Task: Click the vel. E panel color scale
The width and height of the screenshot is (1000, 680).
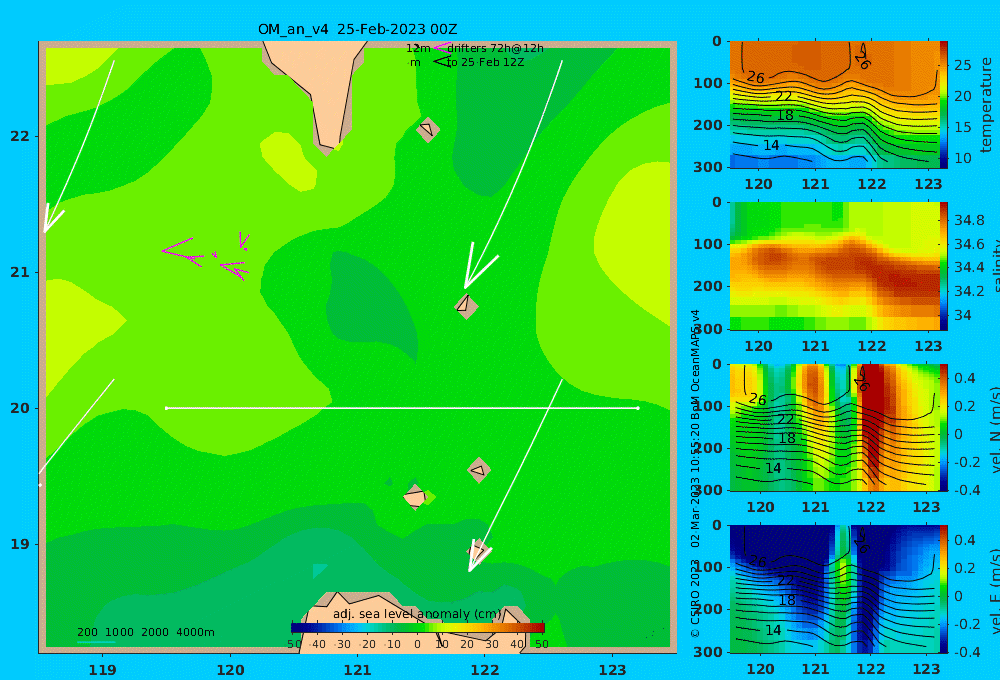Action: tap(944, 589)
